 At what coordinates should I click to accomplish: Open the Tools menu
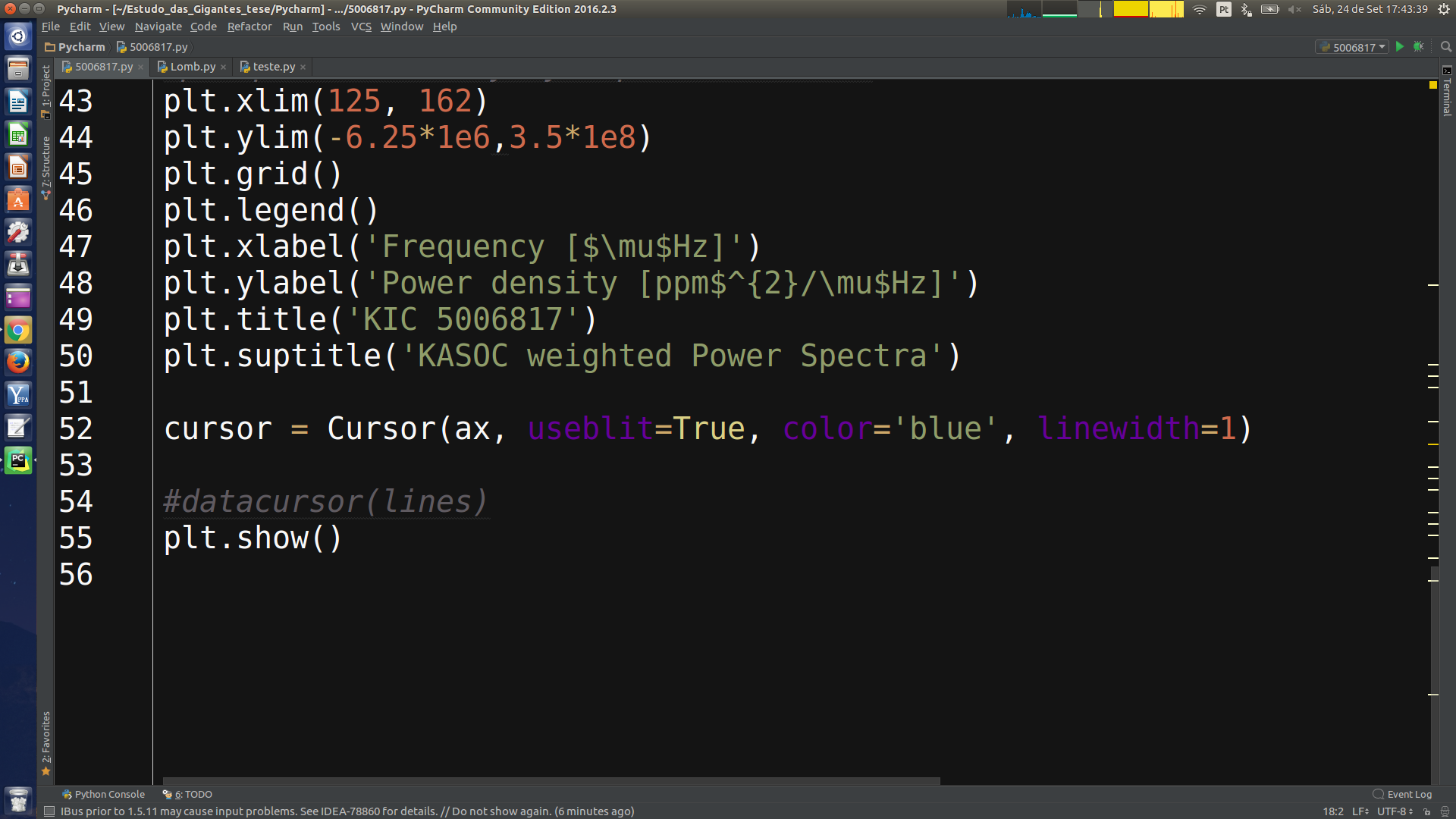click(326, 27)
